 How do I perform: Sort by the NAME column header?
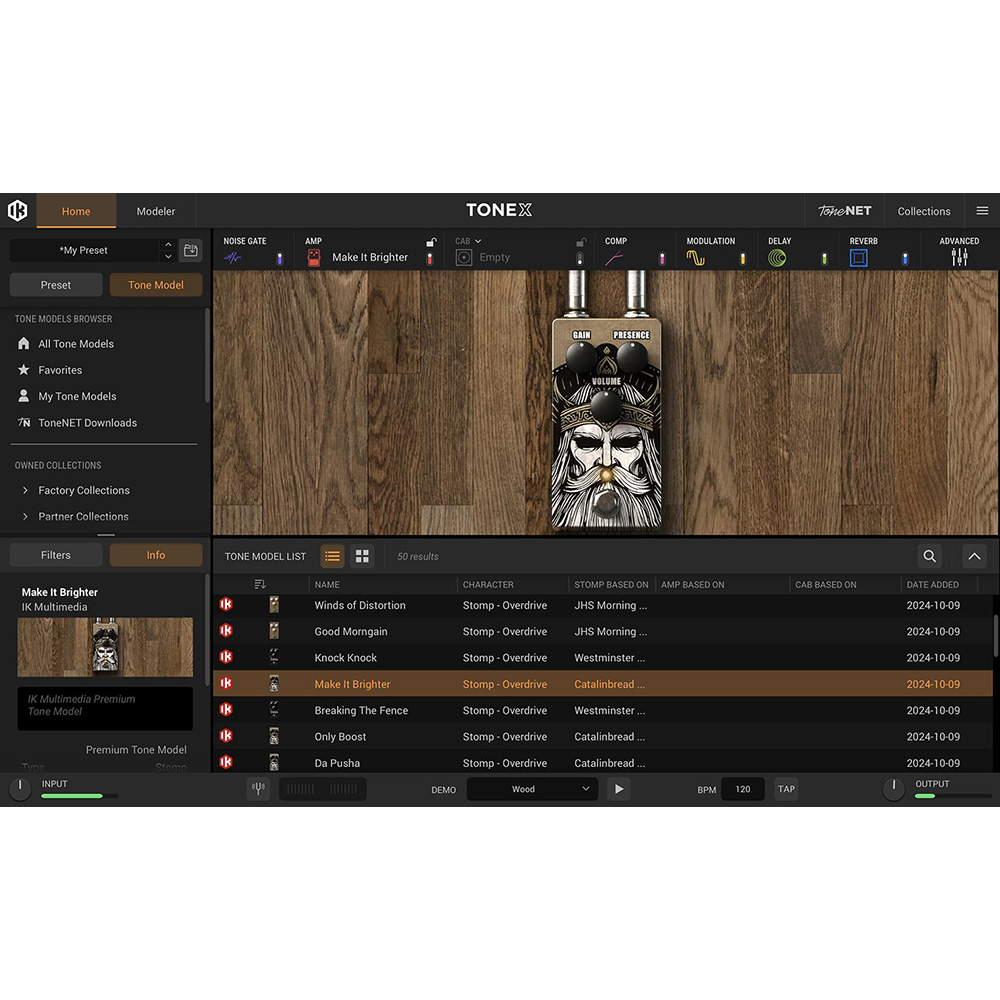pos(327,584)
